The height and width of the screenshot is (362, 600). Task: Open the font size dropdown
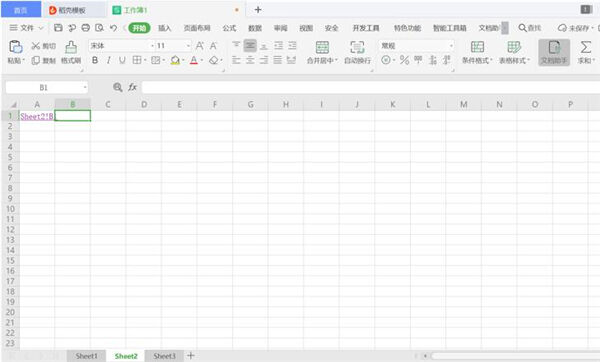pyautogui.click(x=188, y=46)
